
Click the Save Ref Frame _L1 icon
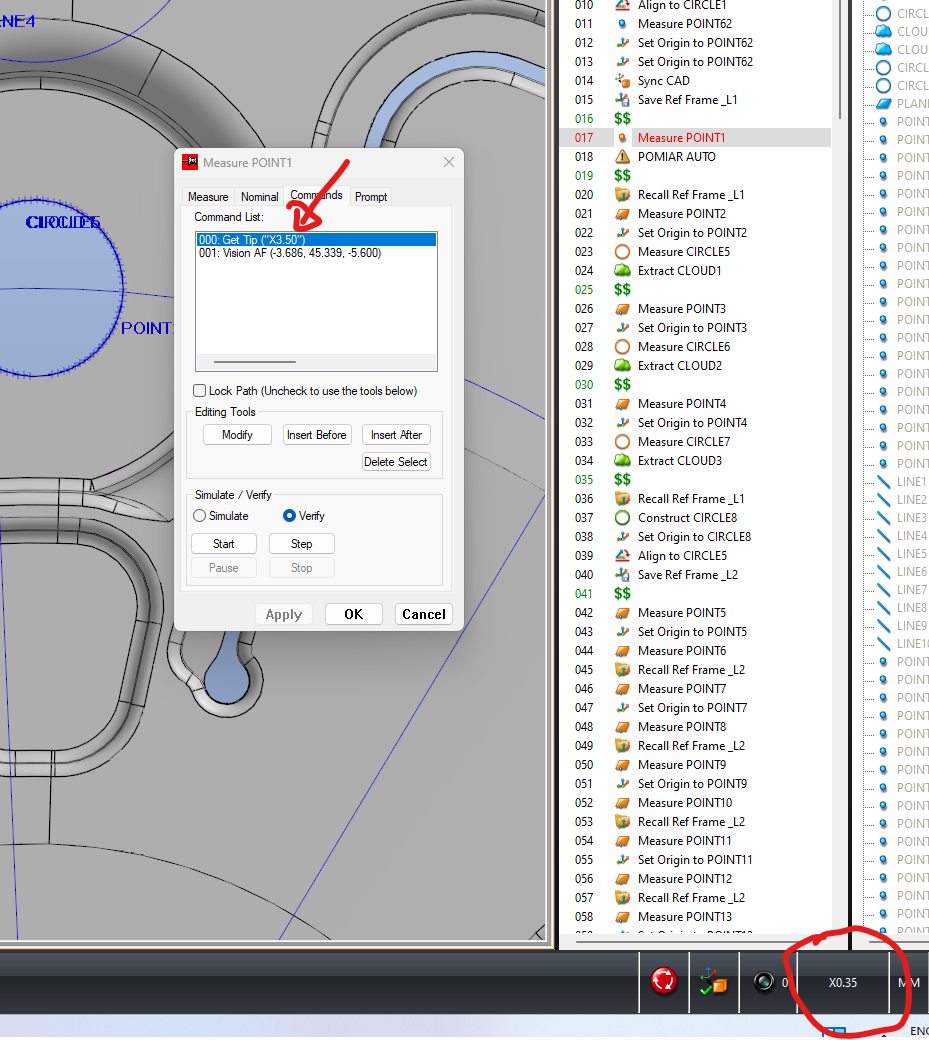pyautogui.click(x=622, y=99)
